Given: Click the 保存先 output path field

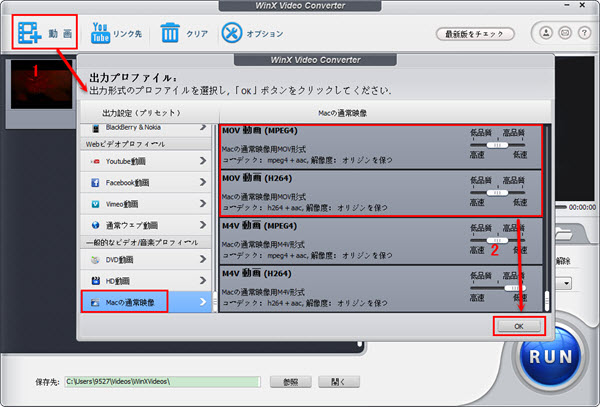Looking at the screenshot, I should click(x=163, y=381).
